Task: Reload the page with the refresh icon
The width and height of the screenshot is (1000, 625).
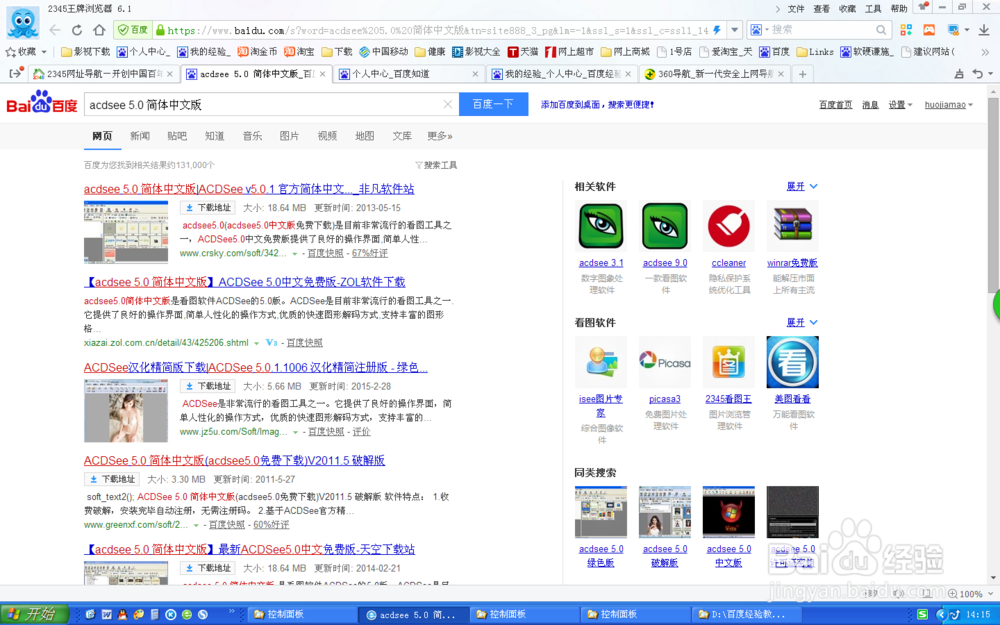Action: (x=77, y=30)
